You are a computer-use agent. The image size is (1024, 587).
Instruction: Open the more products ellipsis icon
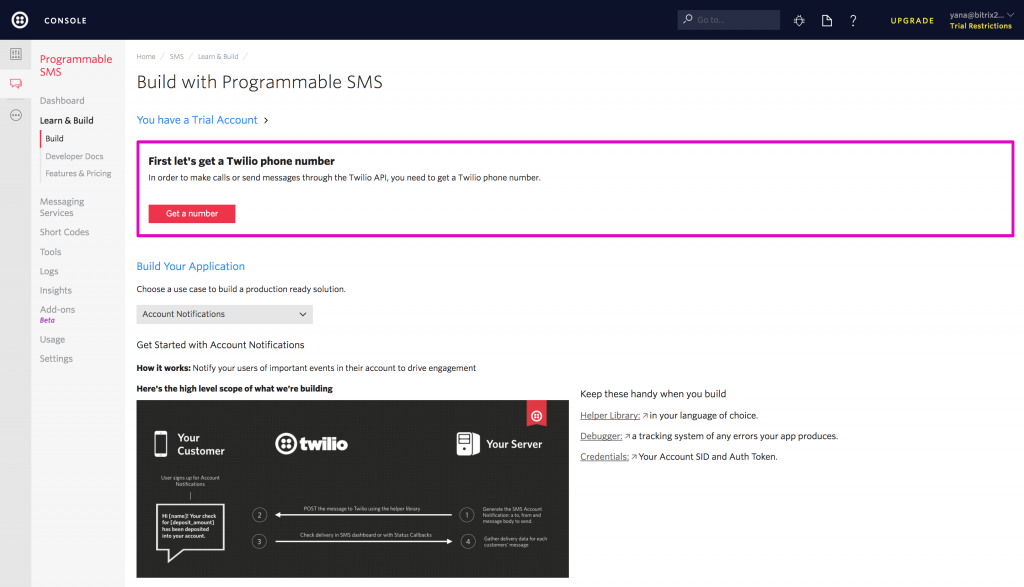[16, 116]
